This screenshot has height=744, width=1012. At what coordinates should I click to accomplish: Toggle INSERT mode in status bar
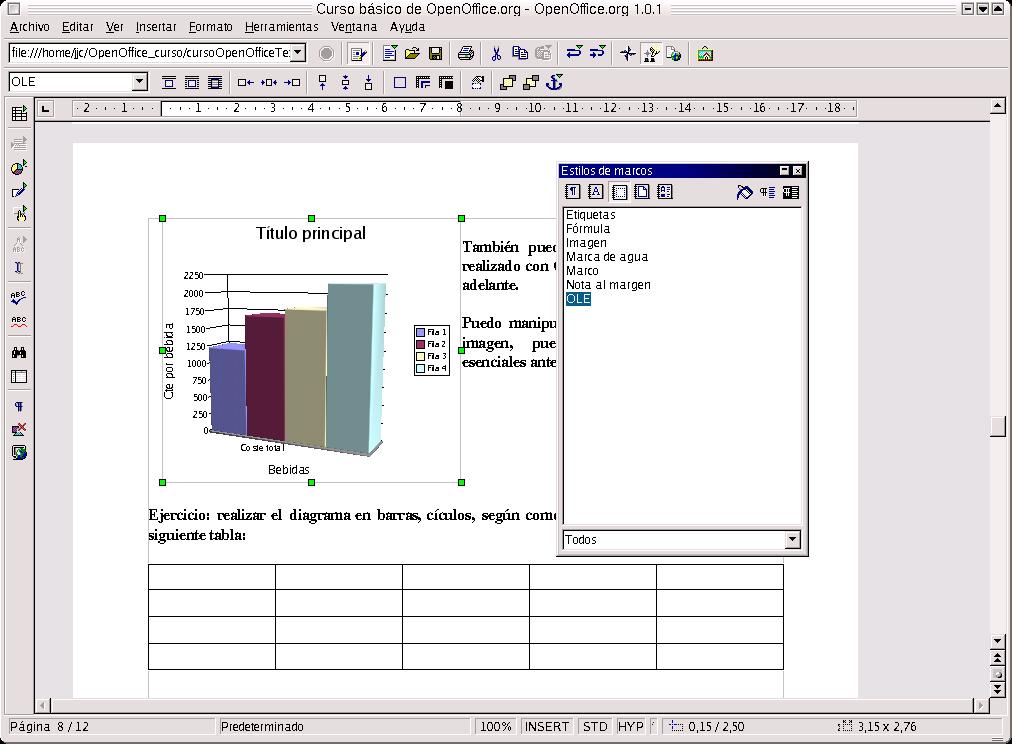click(x=547, y=727)
